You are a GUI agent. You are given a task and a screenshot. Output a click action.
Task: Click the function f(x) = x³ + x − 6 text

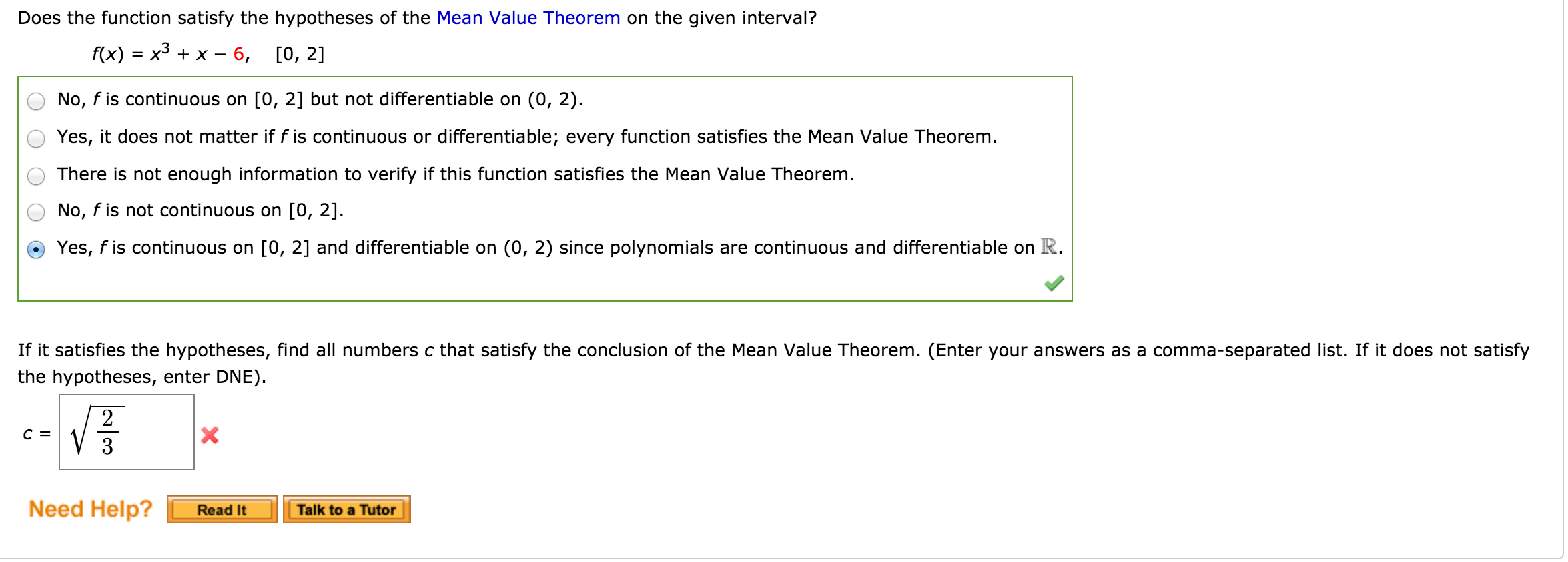pyautogui.click(x=171, y=53)
